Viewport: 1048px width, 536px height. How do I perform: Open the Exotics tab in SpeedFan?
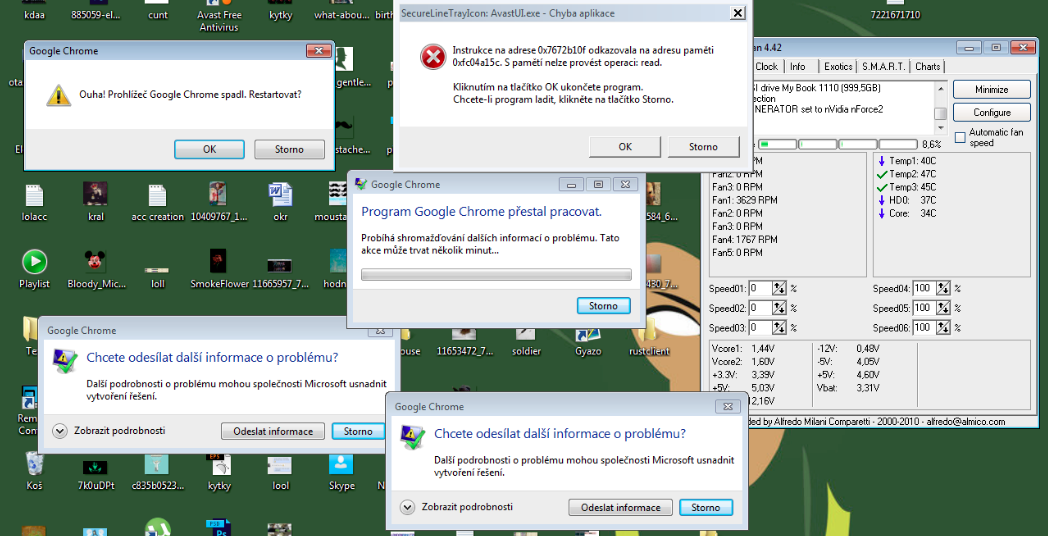click(837, 67)
